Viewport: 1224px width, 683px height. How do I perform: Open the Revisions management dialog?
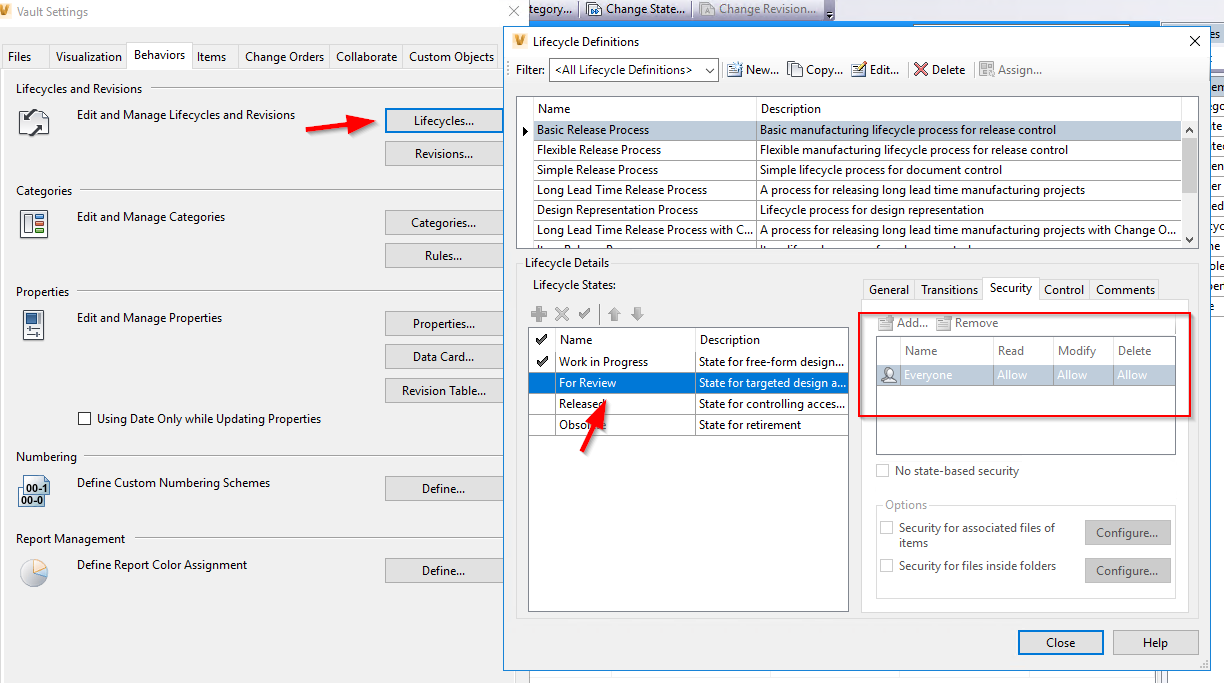[x=443, y=153]
